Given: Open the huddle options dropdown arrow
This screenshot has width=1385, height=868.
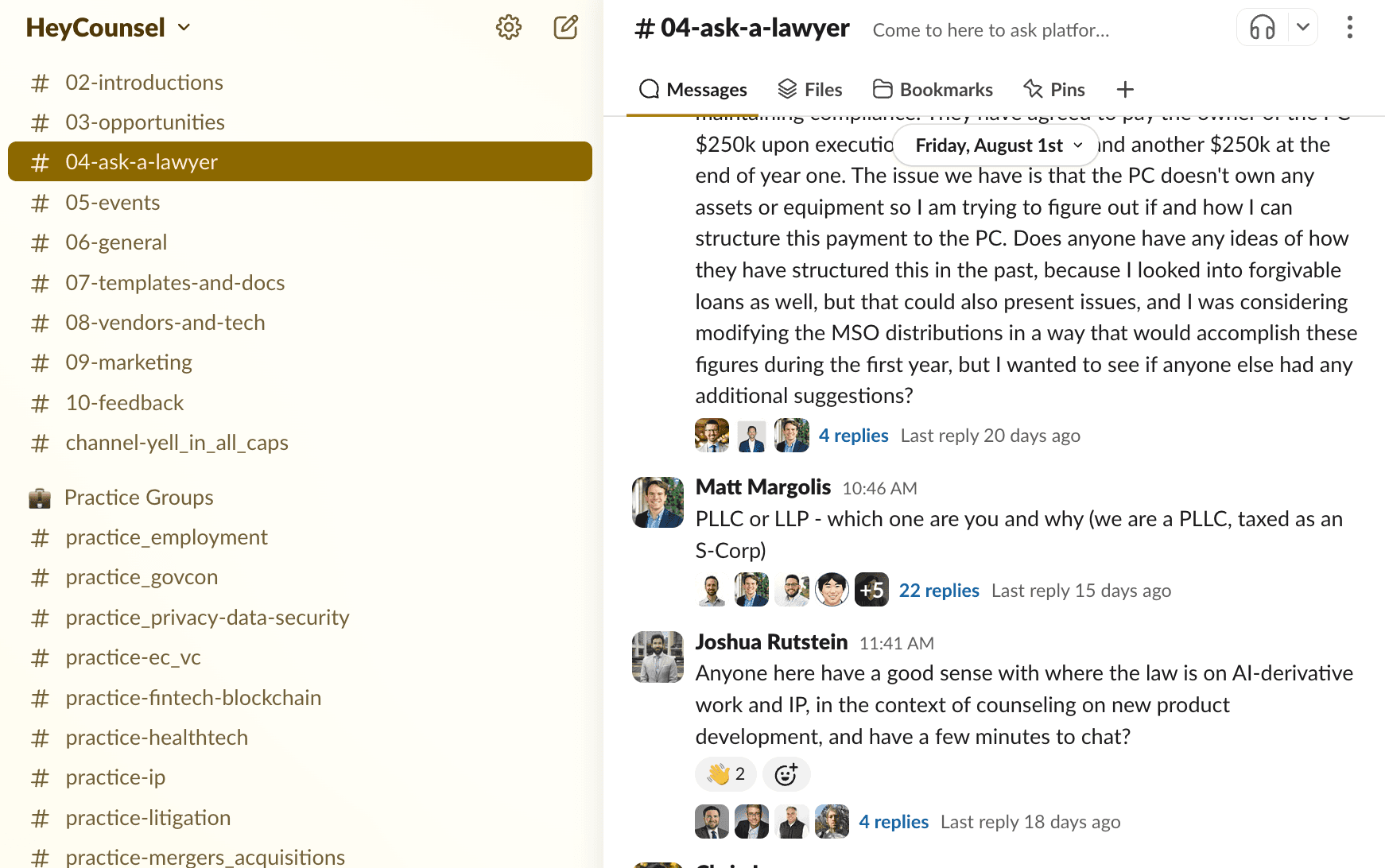Looking at the screenshot, I should (1303, 28).
